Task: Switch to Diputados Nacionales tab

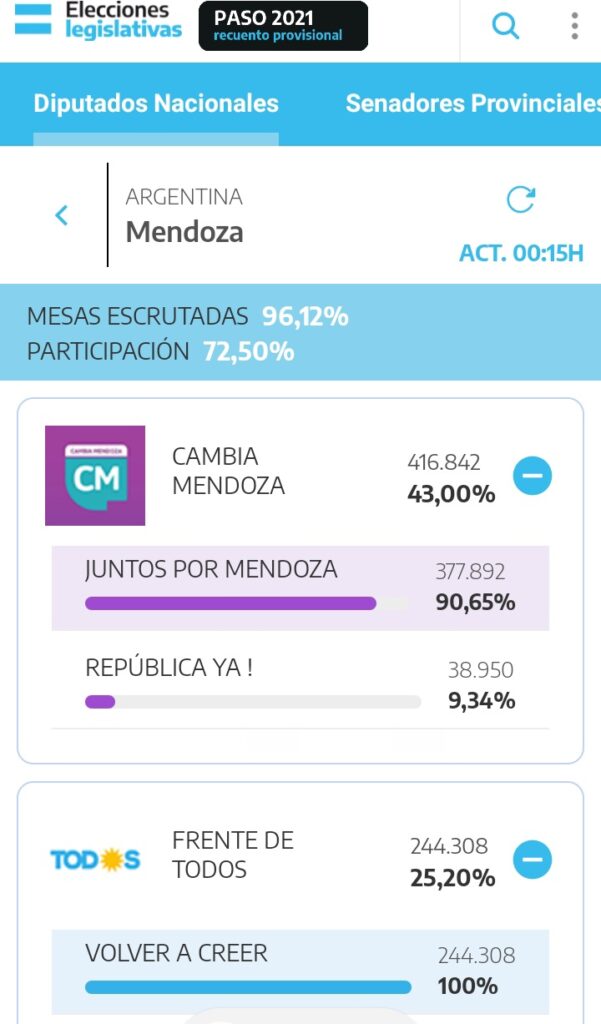Action: coord(156,104)
